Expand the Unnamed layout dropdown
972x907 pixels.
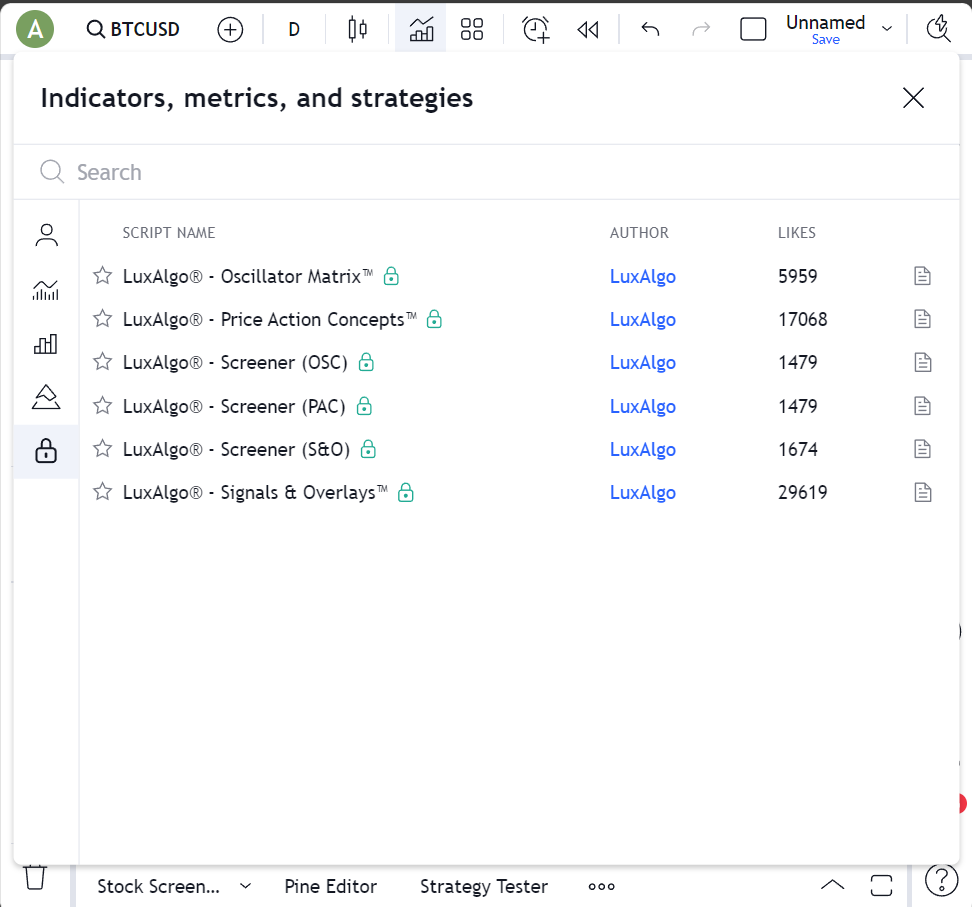point(887,29)
